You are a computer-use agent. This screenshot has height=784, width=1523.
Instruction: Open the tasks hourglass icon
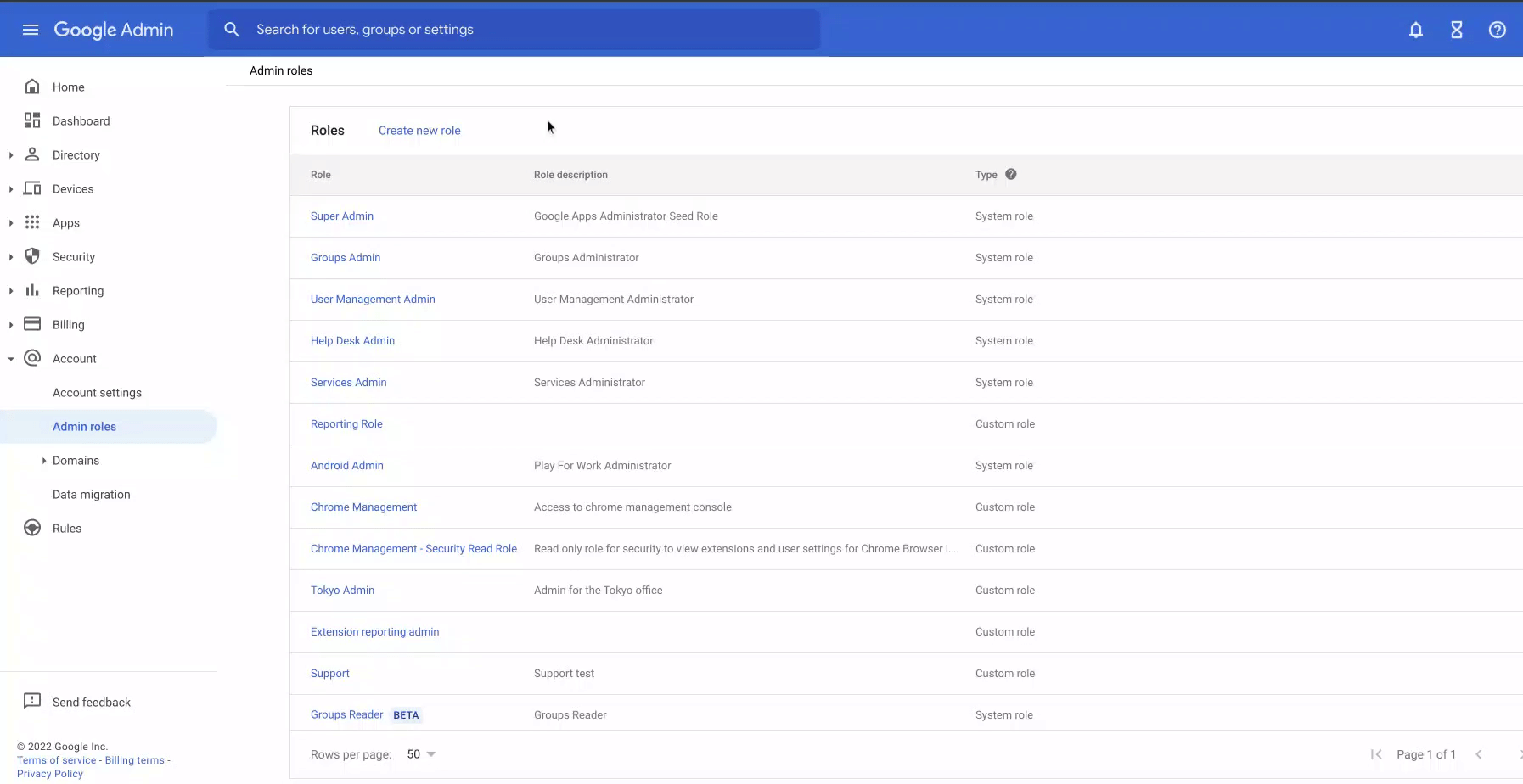coord(1457,30)
